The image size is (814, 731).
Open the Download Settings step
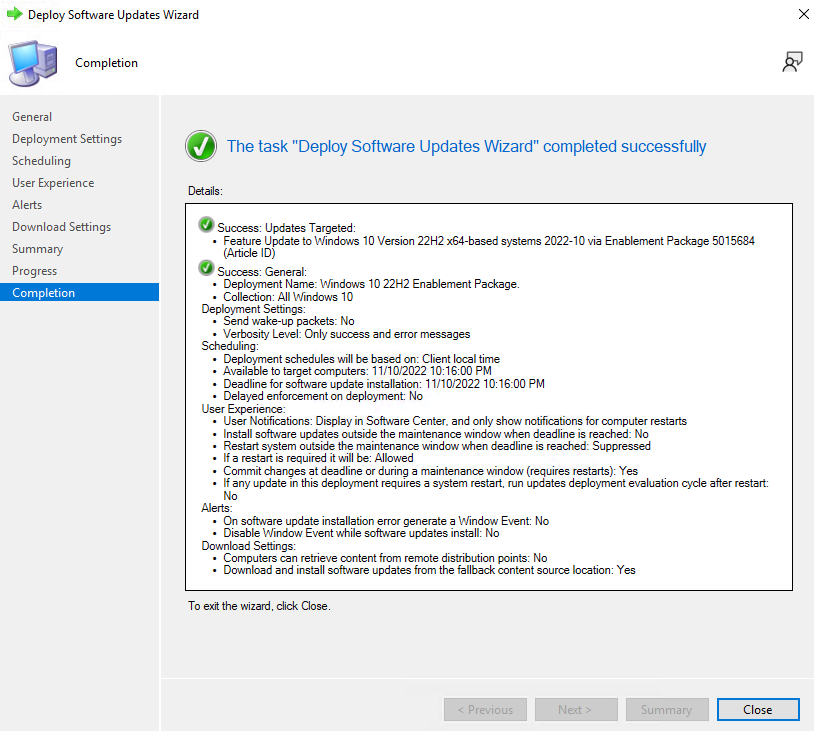click(62, 227)
